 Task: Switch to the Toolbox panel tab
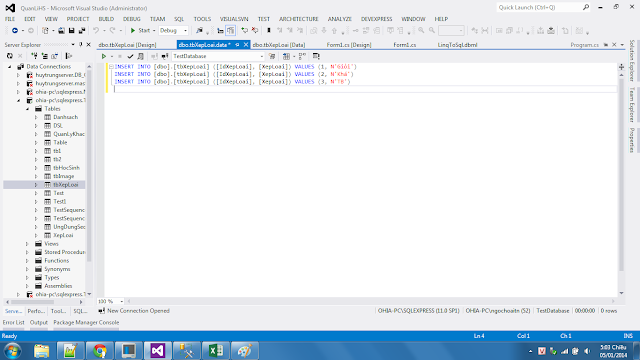[58, 311]
